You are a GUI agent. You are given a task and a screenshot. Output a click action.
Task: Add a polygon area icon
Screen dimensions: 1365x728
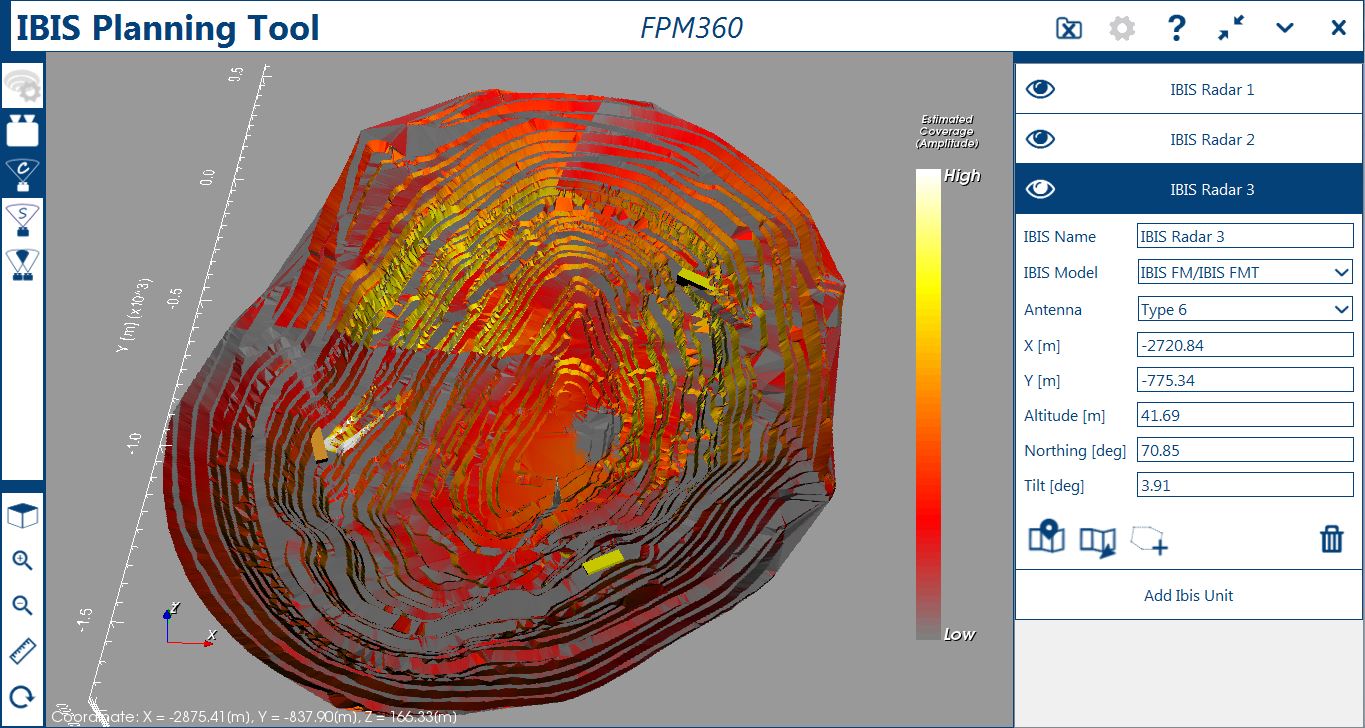pyautogui.click(x=1149, y=540)
